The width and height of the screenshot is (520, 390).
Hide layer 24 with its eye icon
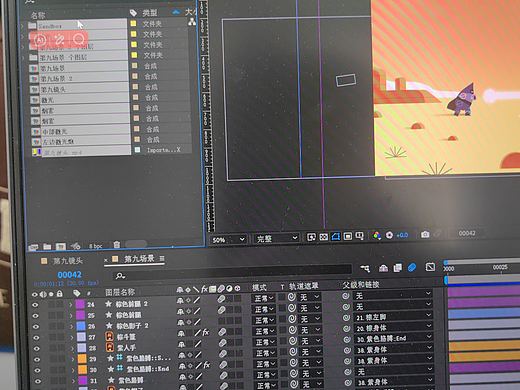click(35, 305)
